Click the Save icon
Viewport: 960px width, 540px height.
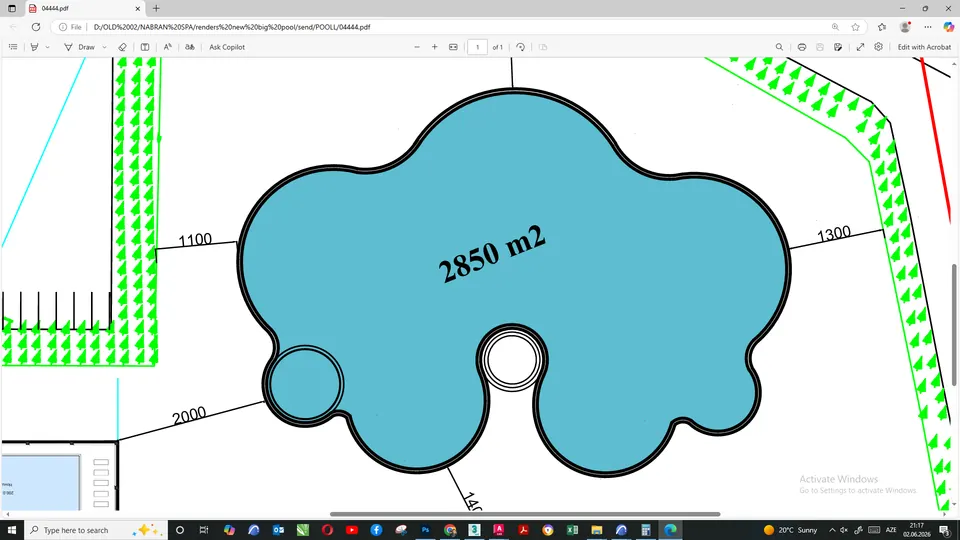click(820, 47)
